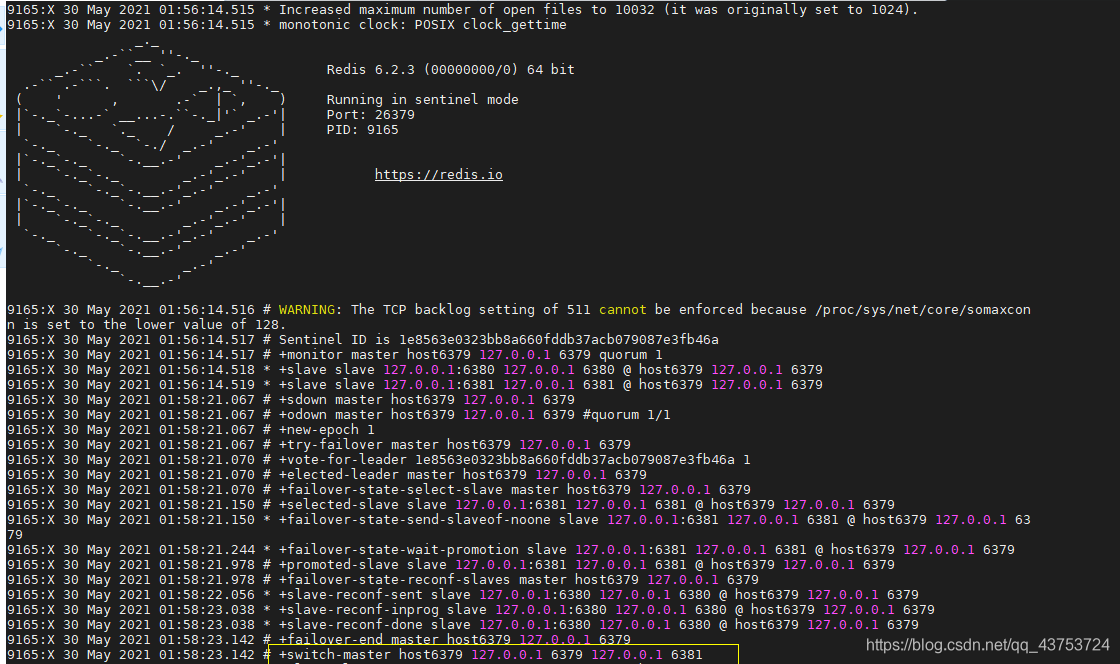Select the 'Port: 26379' text
Image resolution: width=1120 pixels, height=664 pixels.
coord(371,115)
